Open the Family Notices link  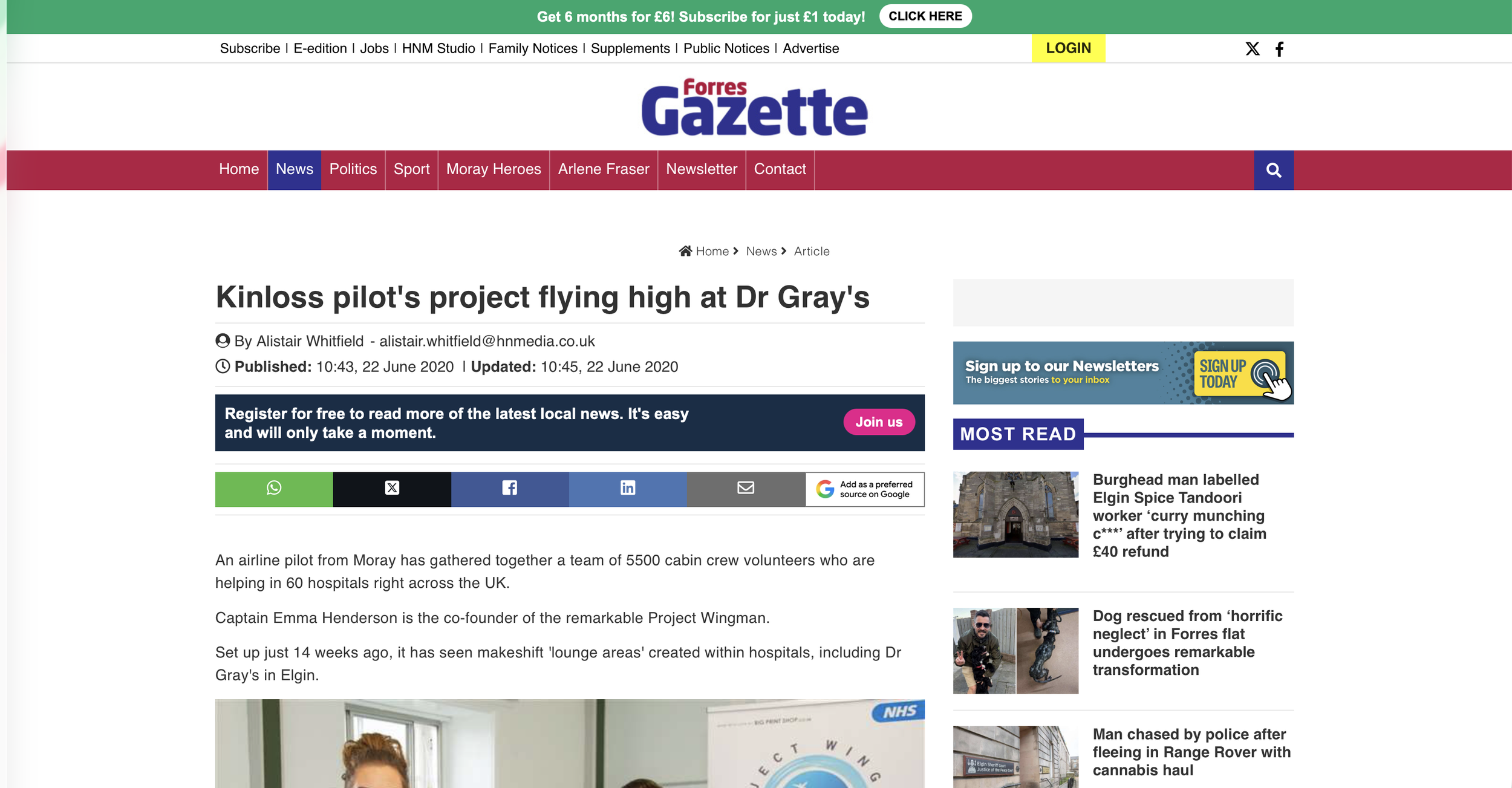(x=533, y=48)
